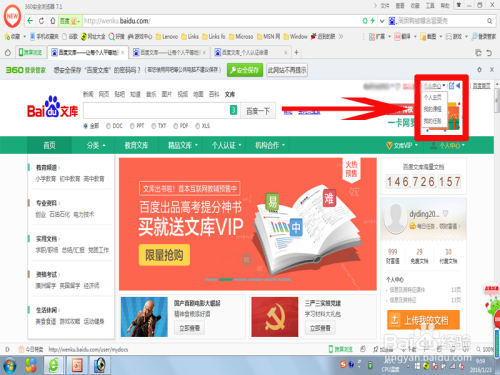Click the 跨屏浏览 phone icon button
This screenshot has height=375, width=500.
click(x=31, y=52)
